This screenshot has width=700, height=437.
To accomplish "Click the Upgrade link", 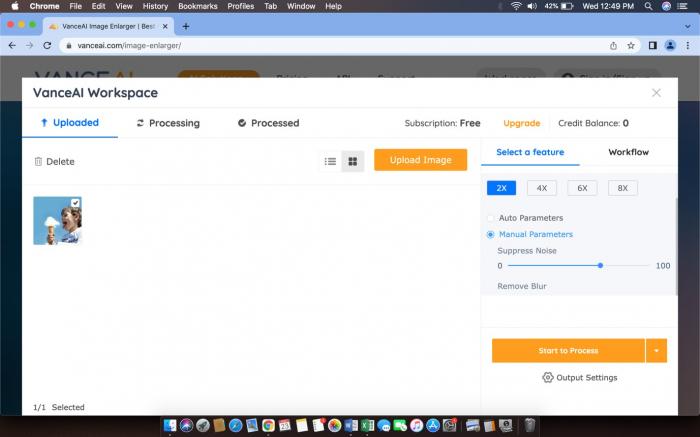I will (x=521, y=123).
